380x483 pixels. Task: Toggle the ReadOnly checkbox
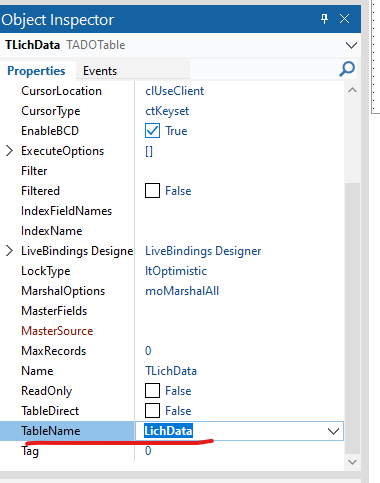(152, 391)
